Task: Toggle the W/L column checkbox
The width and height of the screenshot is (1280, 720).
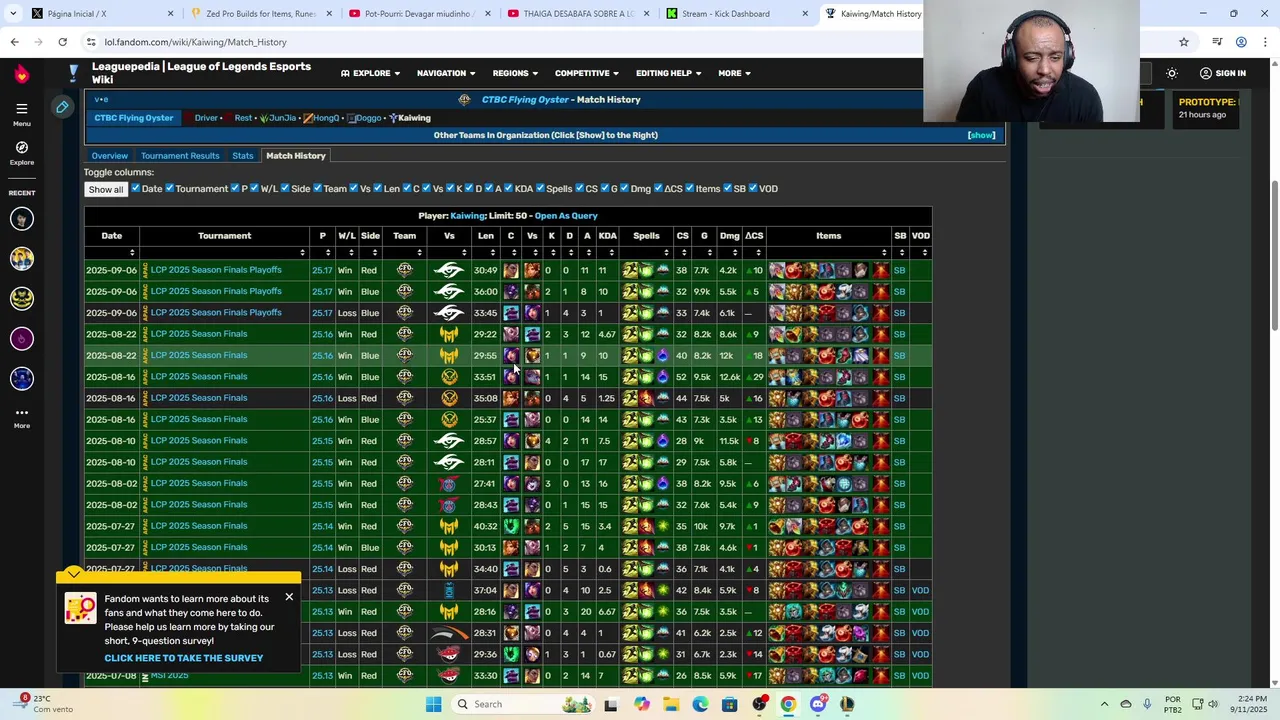Action: (254, 188)
